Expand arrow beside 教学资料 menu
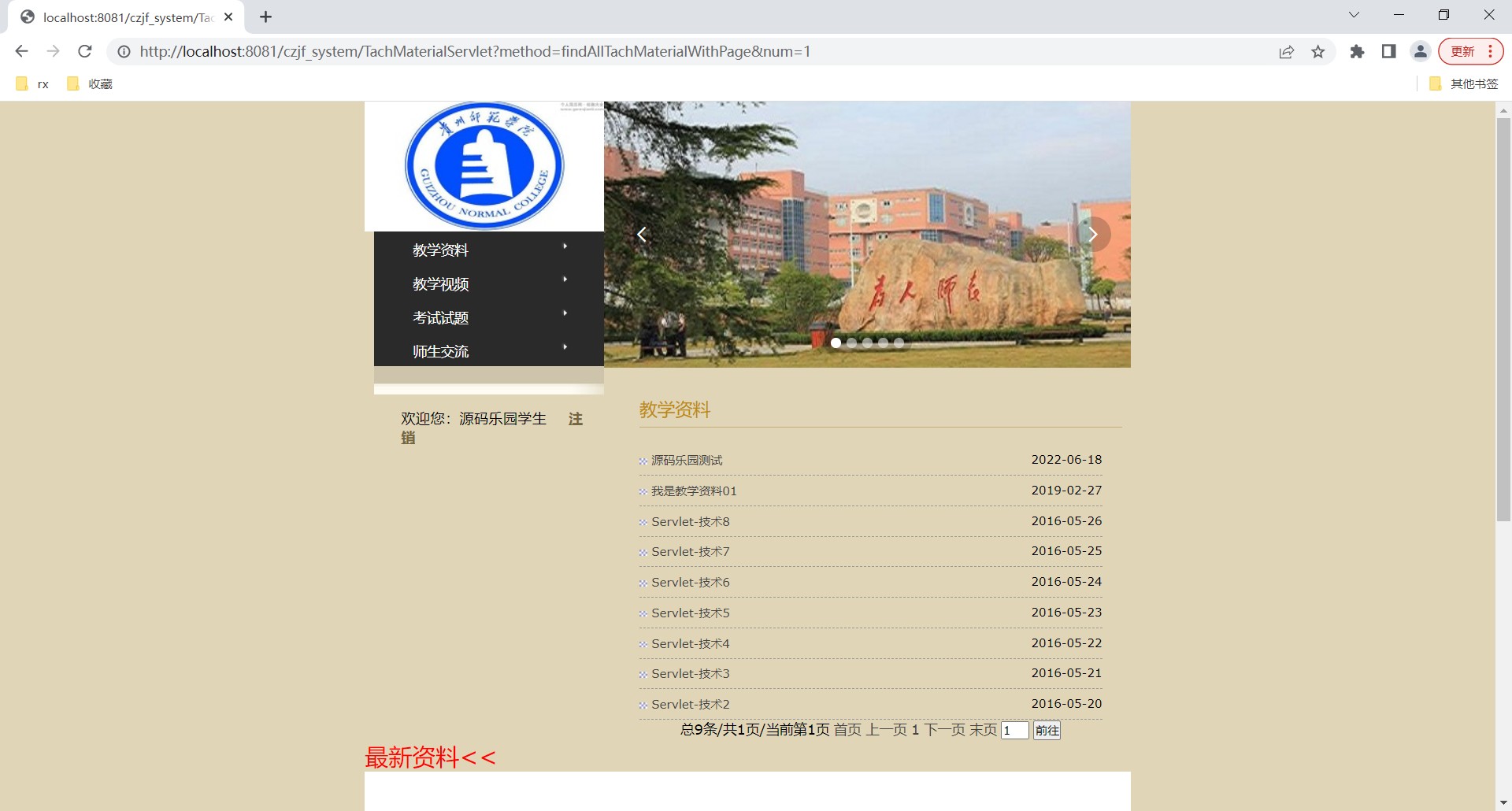This screenshot has width=1512, height=811. 565,246
